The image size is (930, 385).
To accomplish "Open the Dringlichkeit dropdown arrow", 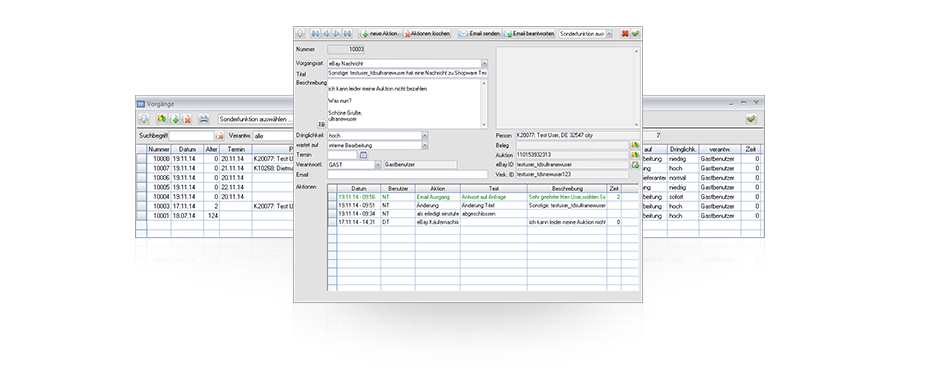I will [x=425, y=135].
